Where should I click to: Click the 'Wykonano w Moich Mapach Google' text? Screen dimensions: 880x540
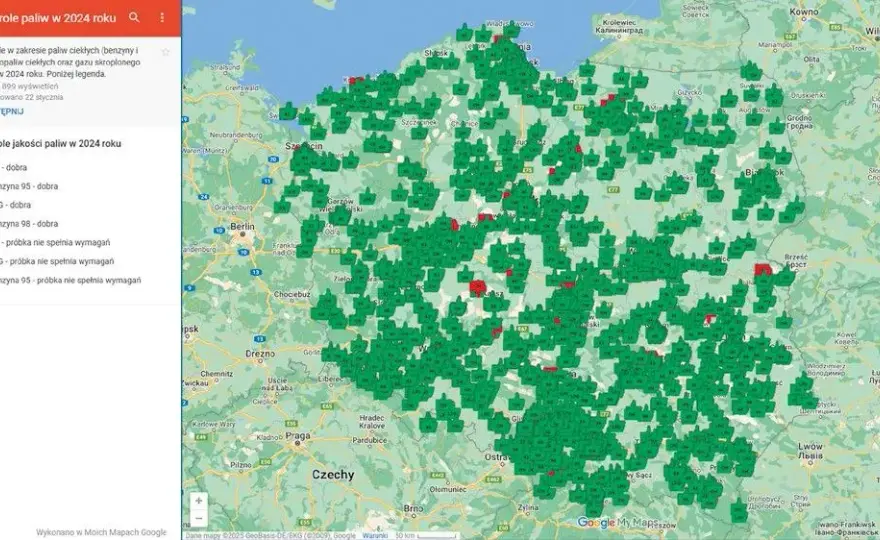coord(102,532)
